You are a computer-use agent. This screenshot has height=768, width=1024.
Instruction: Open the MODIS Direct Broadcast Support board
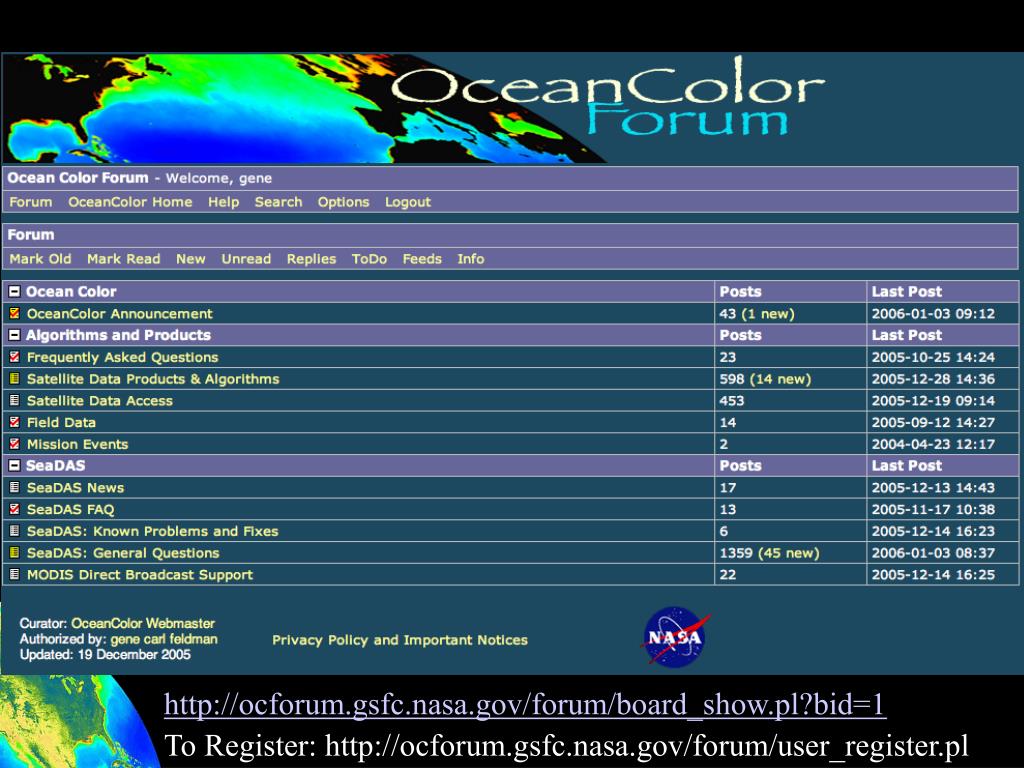tap(140, 575)
